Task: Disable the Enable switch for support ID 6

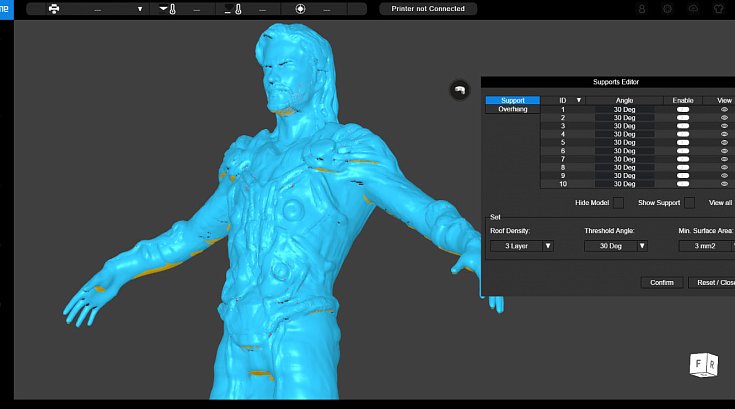Action: coord(683,151)
